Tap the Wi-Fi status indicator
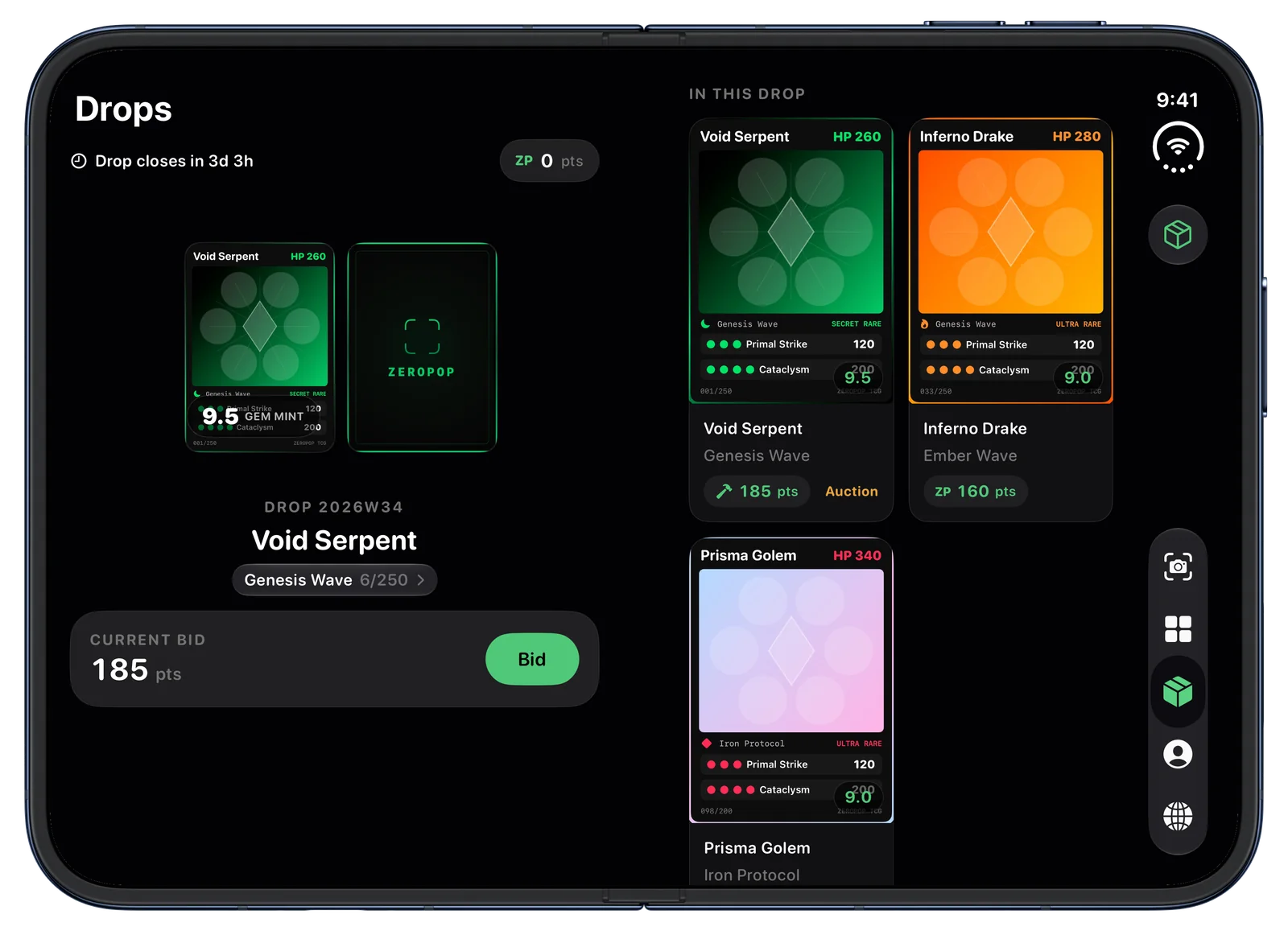 [1178, 147]
